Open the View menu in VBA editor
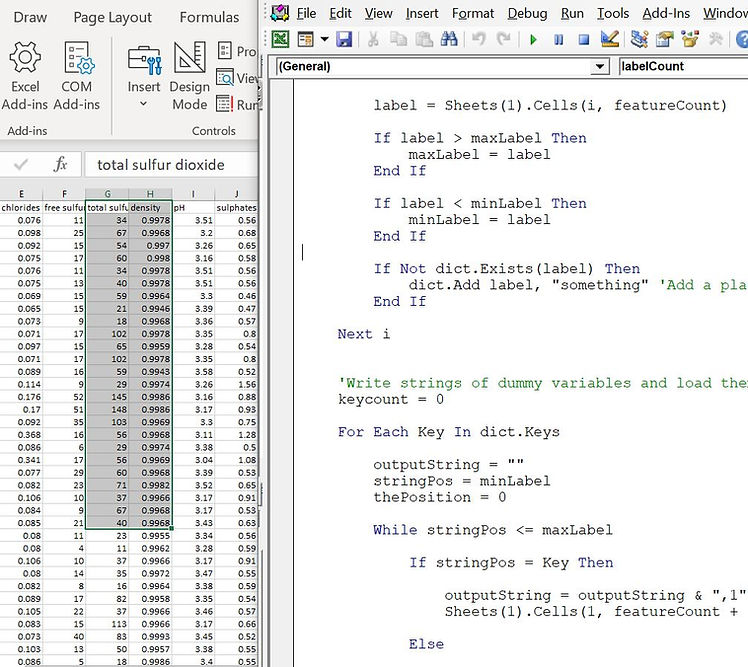Image resolution: width=748 pixels, height=667 pixels. pos(379,13)
